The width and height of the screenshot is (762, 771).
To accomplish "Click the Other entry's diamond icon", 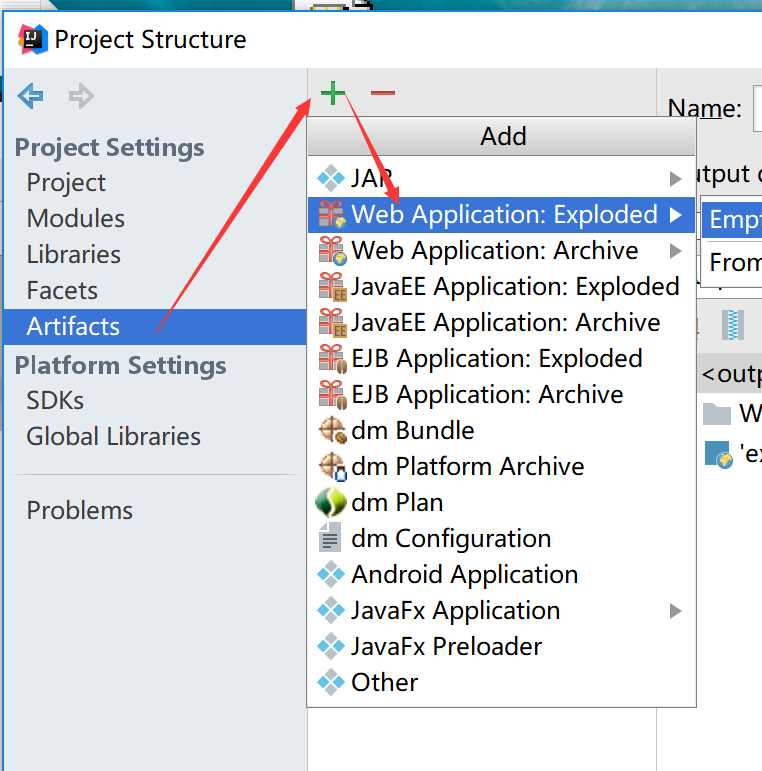I will point(331,682).
